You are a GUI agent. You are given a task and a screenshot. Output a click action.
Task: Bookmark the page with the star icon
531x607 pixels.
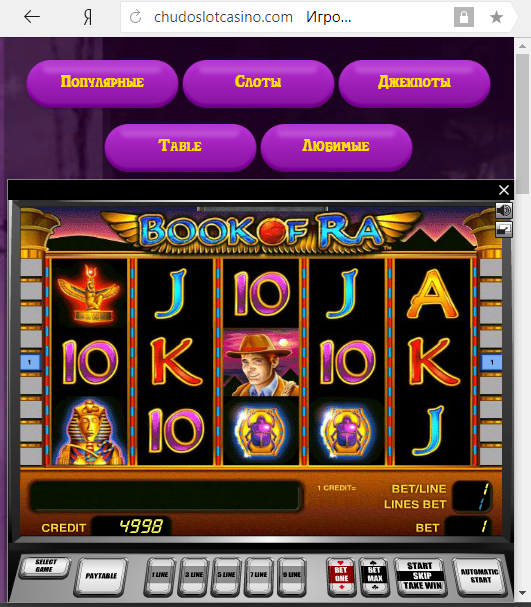click(496, 17)
